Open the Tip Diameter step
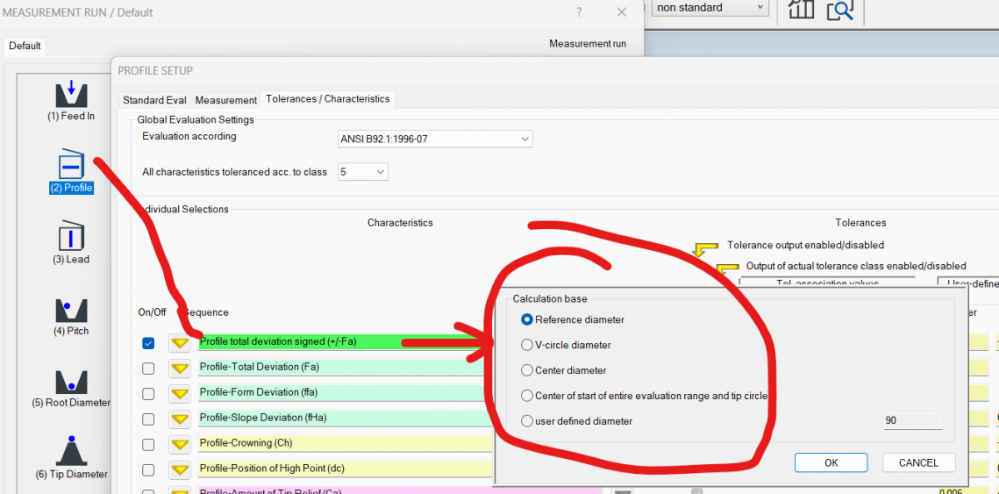This screenshot has width=999, height=494. click(x=71, y=452)
